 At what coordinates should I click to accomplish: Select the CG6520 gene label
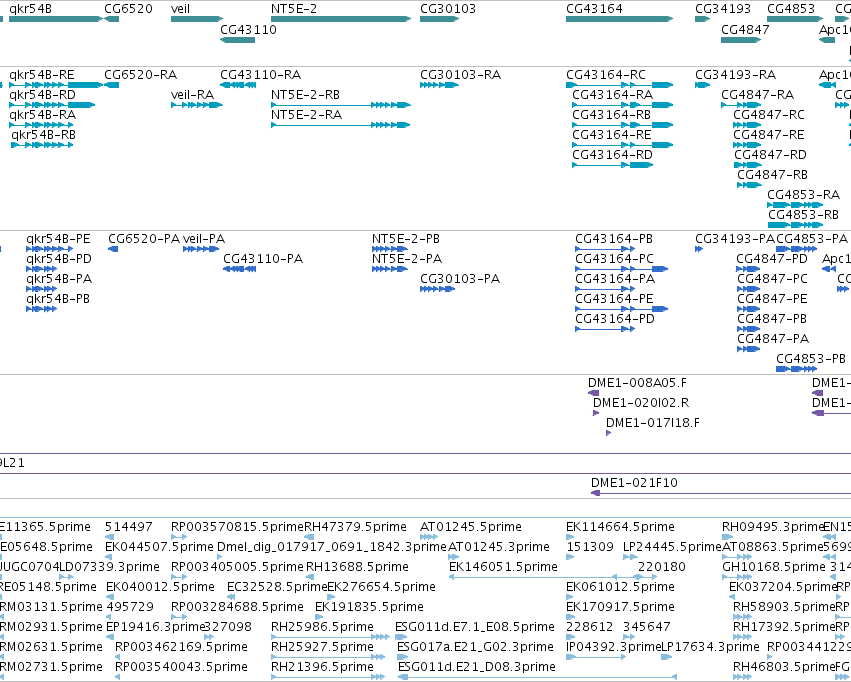pos(129,9)
